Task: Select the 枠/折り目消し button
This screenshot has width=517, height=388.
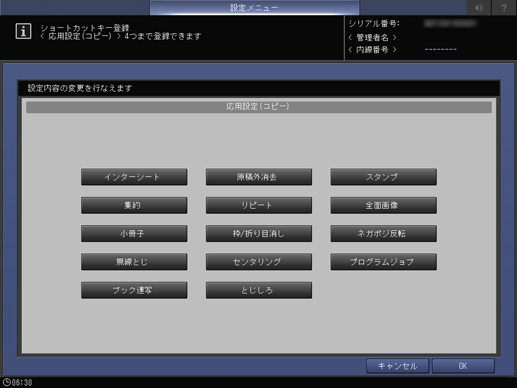Action: tap(259, 233)
